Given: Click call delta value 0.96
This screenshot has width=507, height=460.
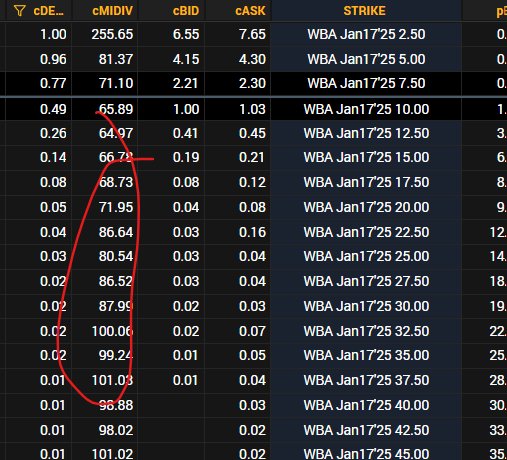Looking at the screenshot, I should point(53,59).
